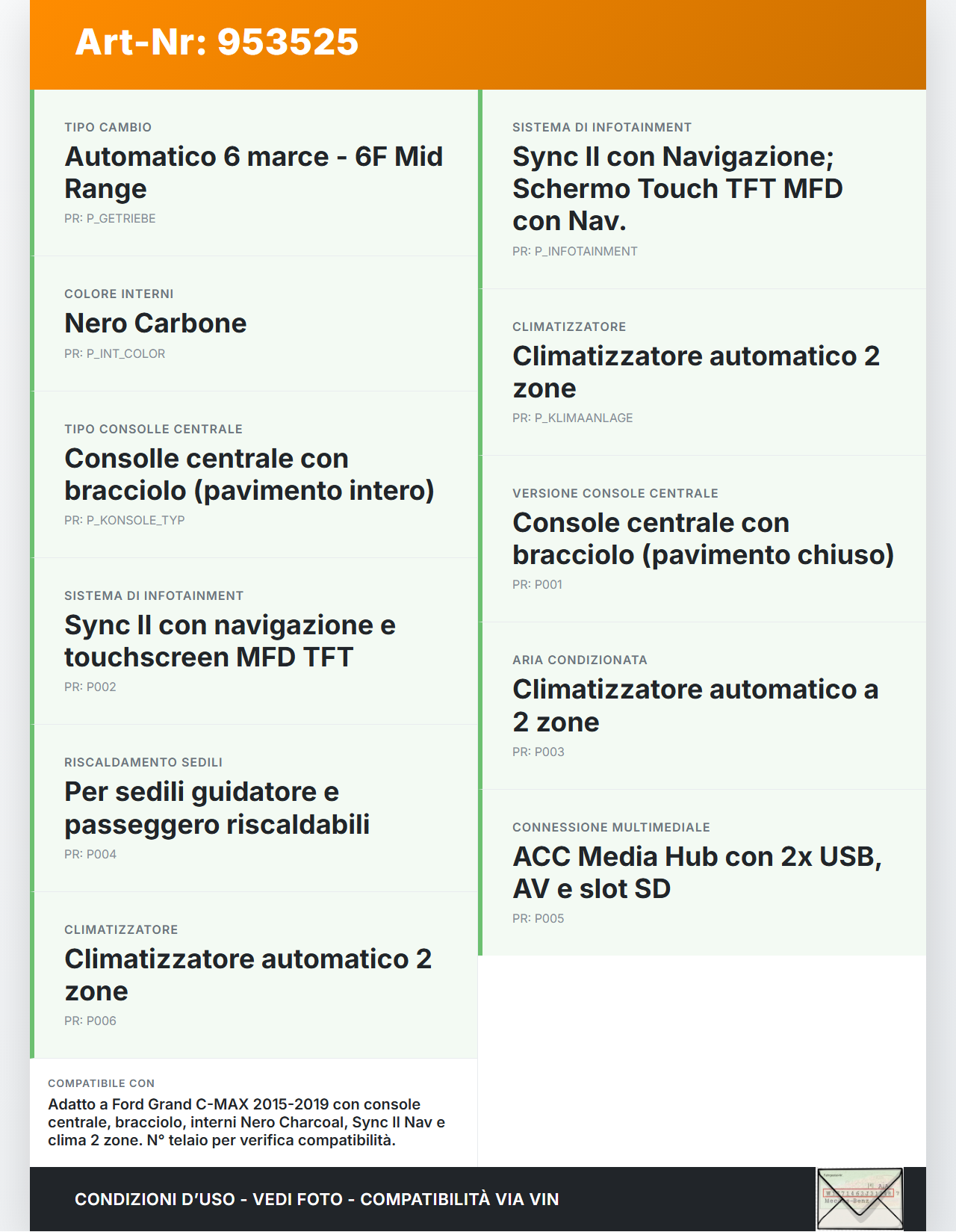
Task: Click the PR: P_KONSOLE_TYP code label
Action: pos(124,521)
